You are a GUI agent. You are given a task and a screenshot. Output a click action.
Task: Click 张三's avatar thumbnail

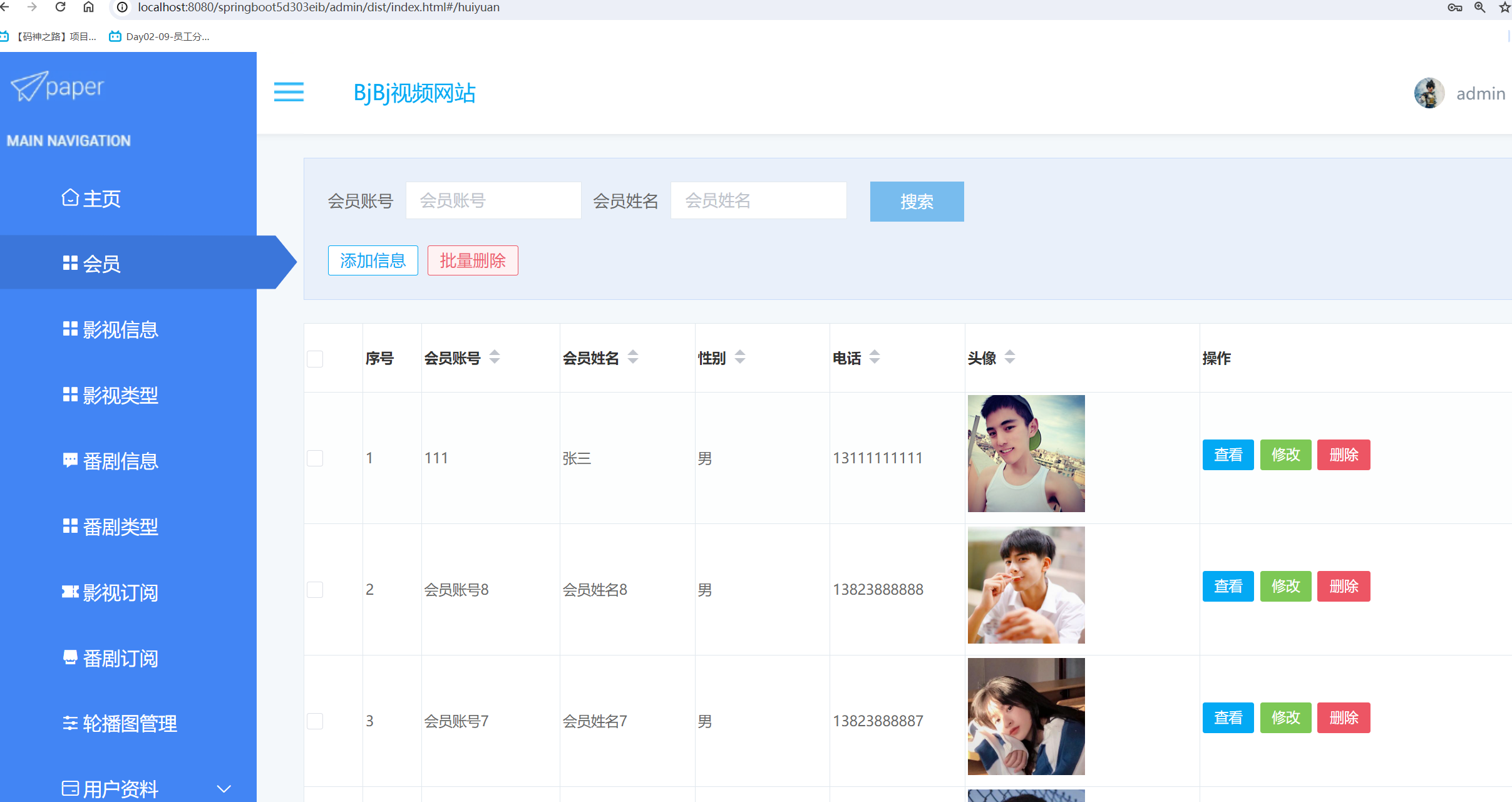[x=1026, y=454]
